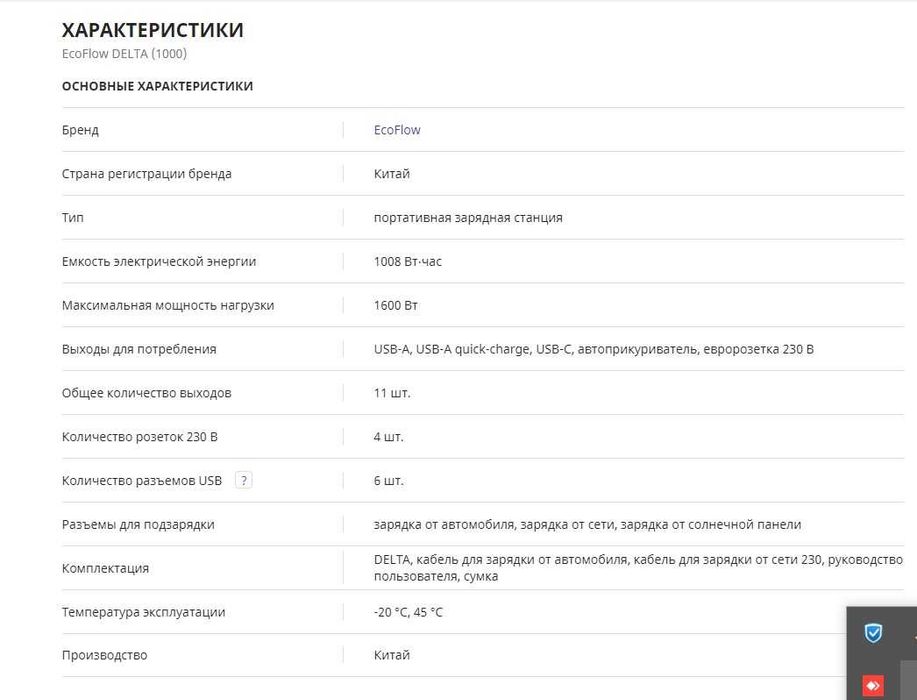Click the -20 °C, 45 °C temperature value

[x=408, y=612]
